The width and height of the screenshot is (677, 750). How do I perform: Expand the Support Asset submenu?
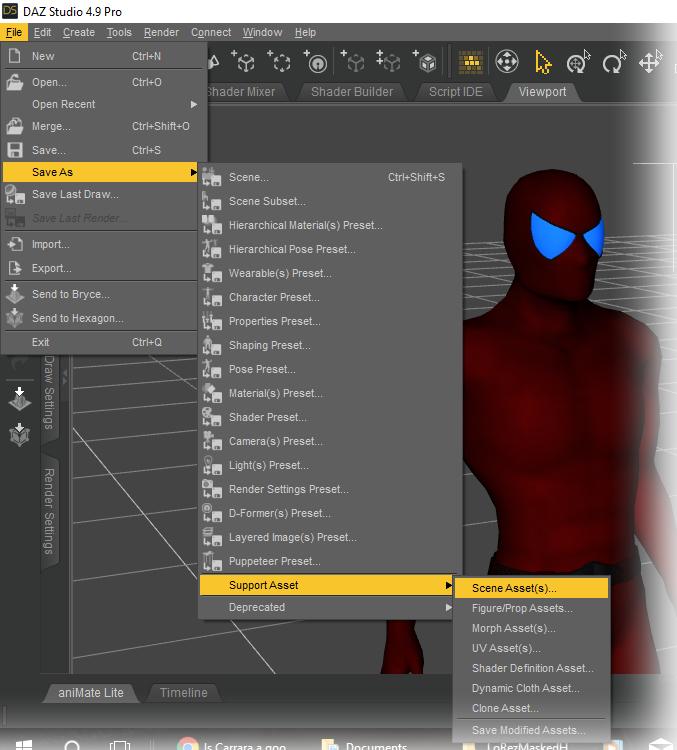[448, 585]
